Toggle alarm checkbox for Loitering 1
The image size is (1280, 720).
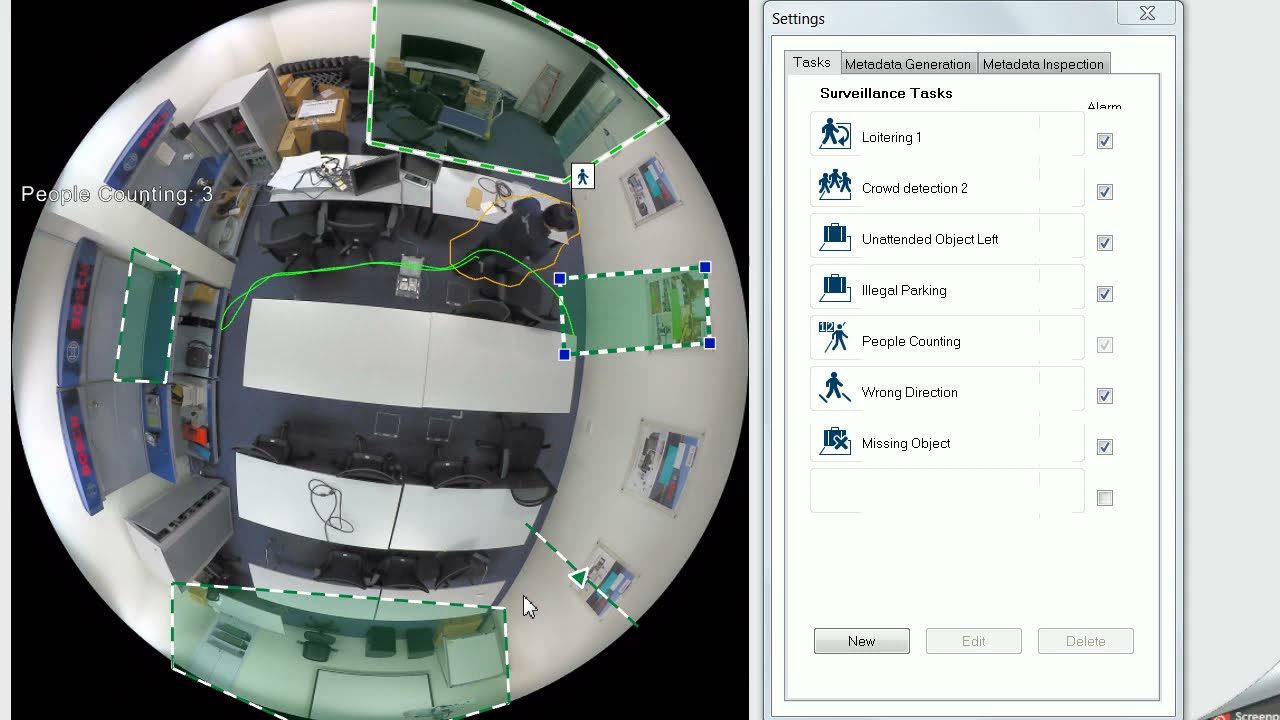coord(1105,141)
